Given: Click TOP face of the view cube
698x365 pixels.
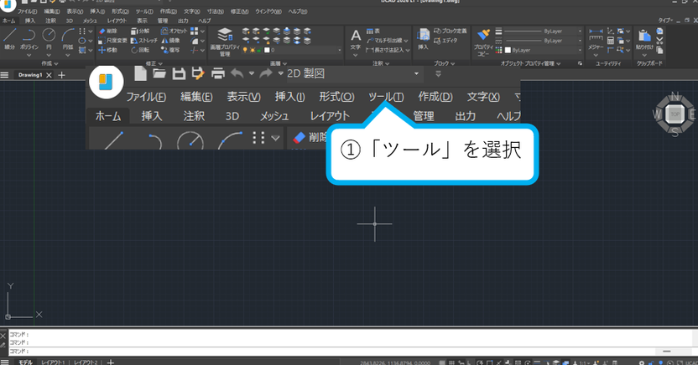Looking at the screenshot, I should 675,114.
